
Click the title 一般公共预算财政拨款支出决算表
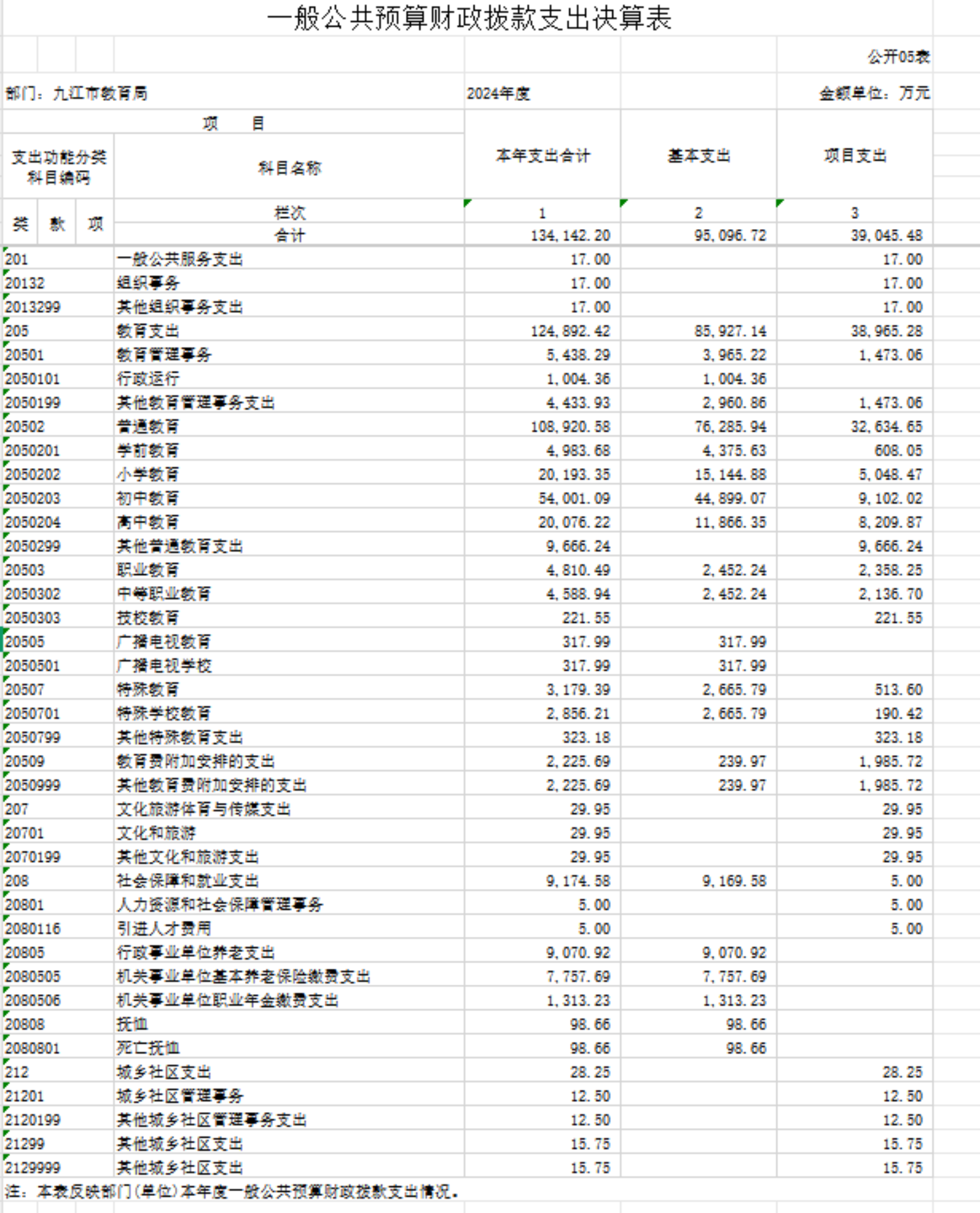468,18
